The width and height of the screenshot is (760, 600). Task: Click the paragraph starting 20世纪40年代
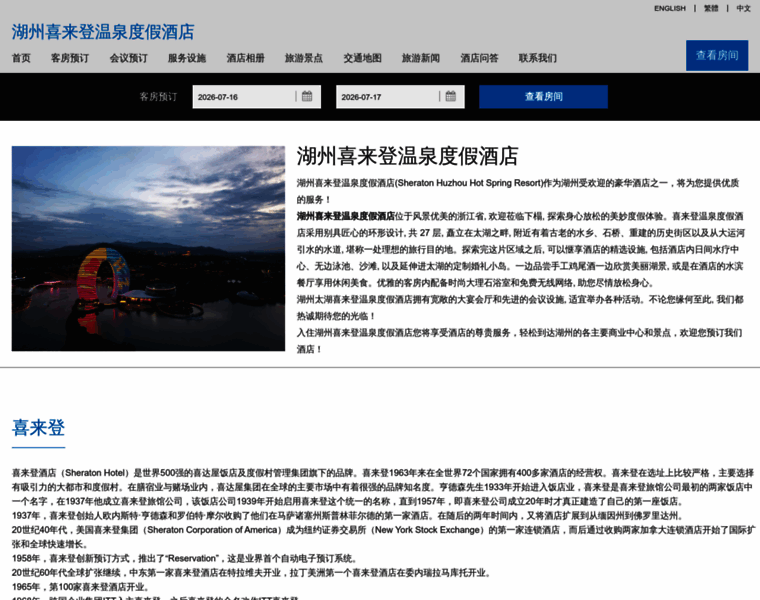point(383,537)
